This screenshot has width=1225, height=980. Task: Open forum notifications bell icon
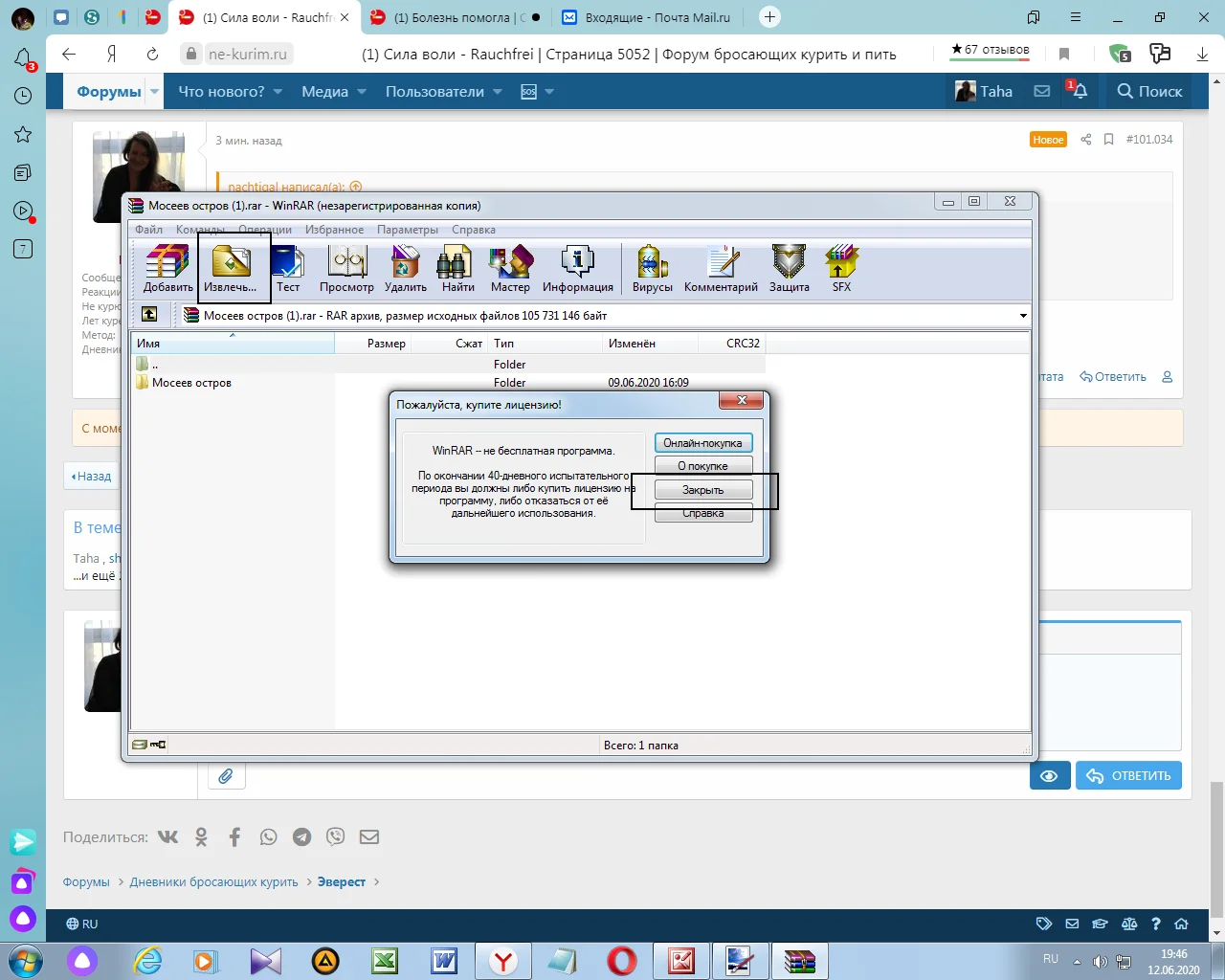click(1080, 91)
